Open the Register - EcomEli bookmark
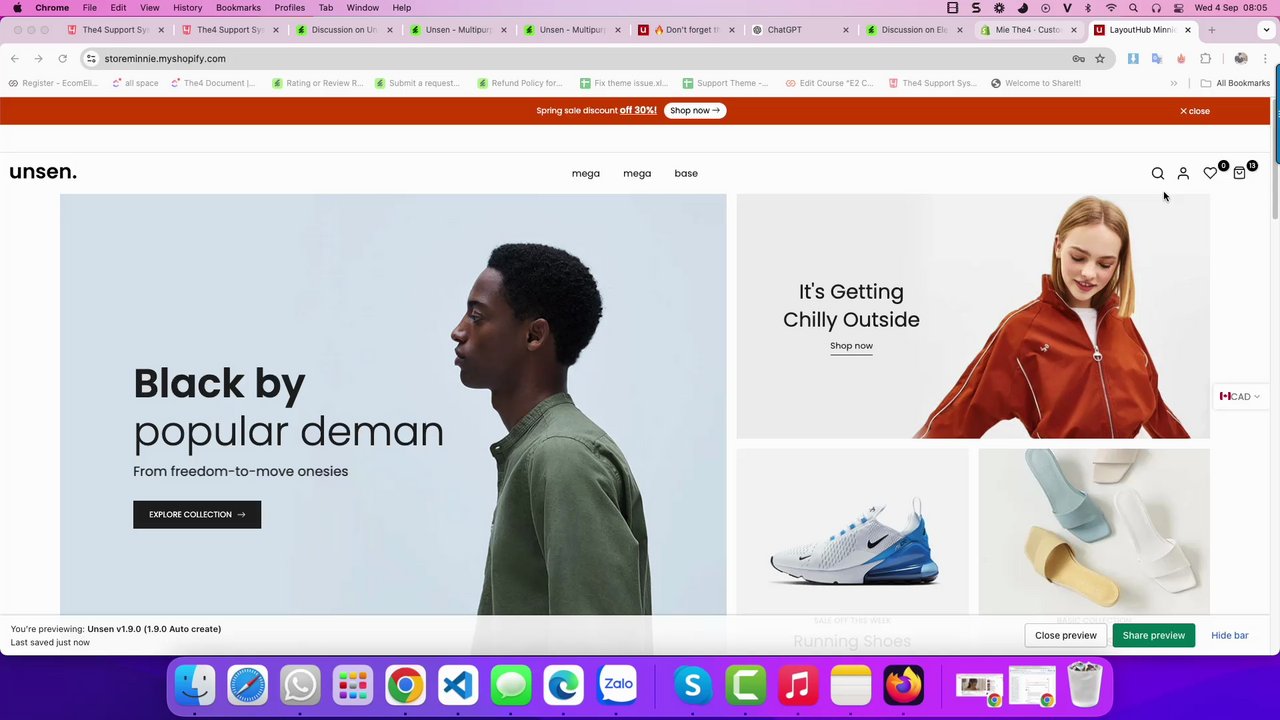The height and width of the screenshot is (720, 1280). pos(53,83)
